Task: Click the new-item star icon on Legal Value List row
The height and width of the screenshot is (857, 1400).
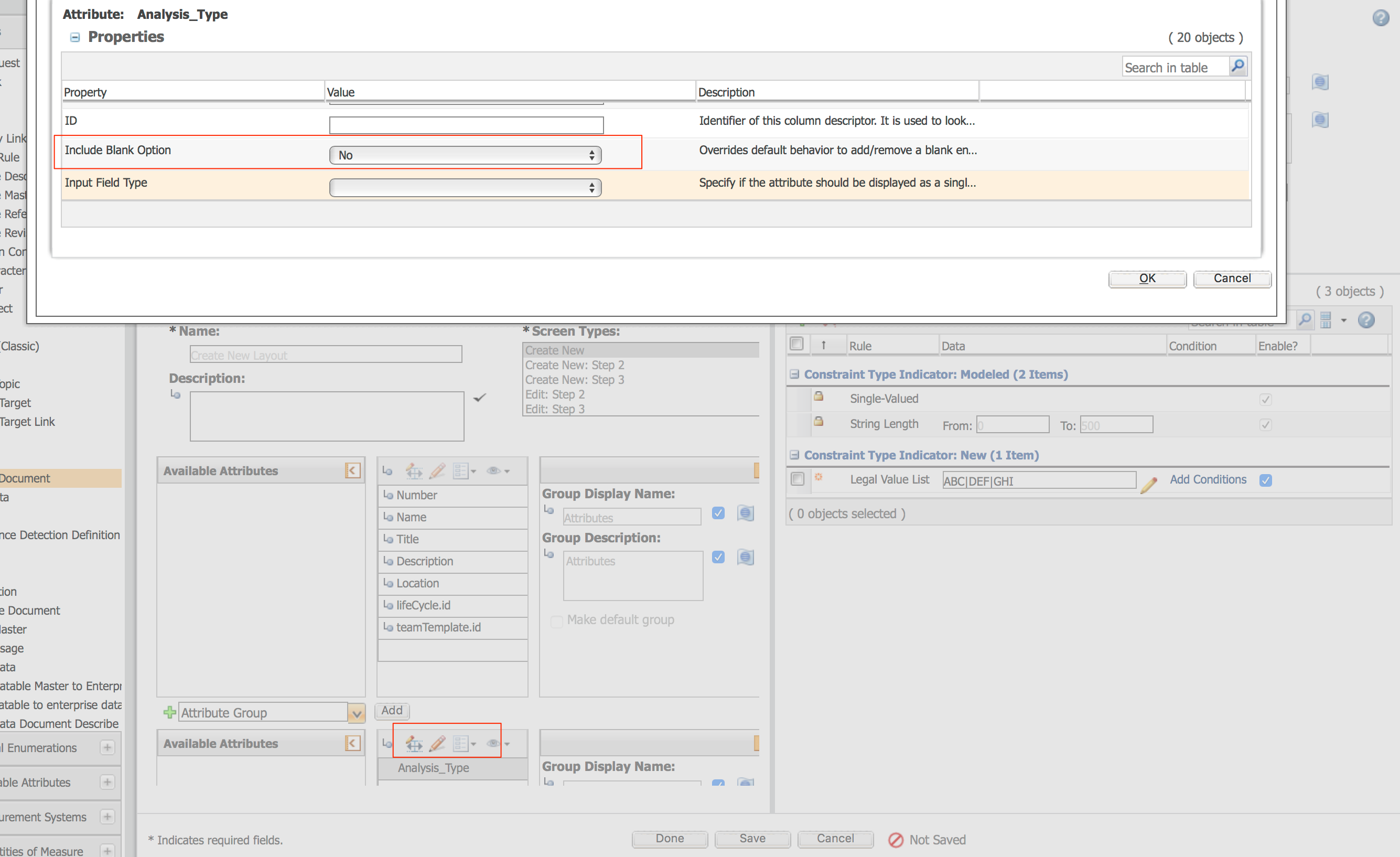Action: pos(818,477)
